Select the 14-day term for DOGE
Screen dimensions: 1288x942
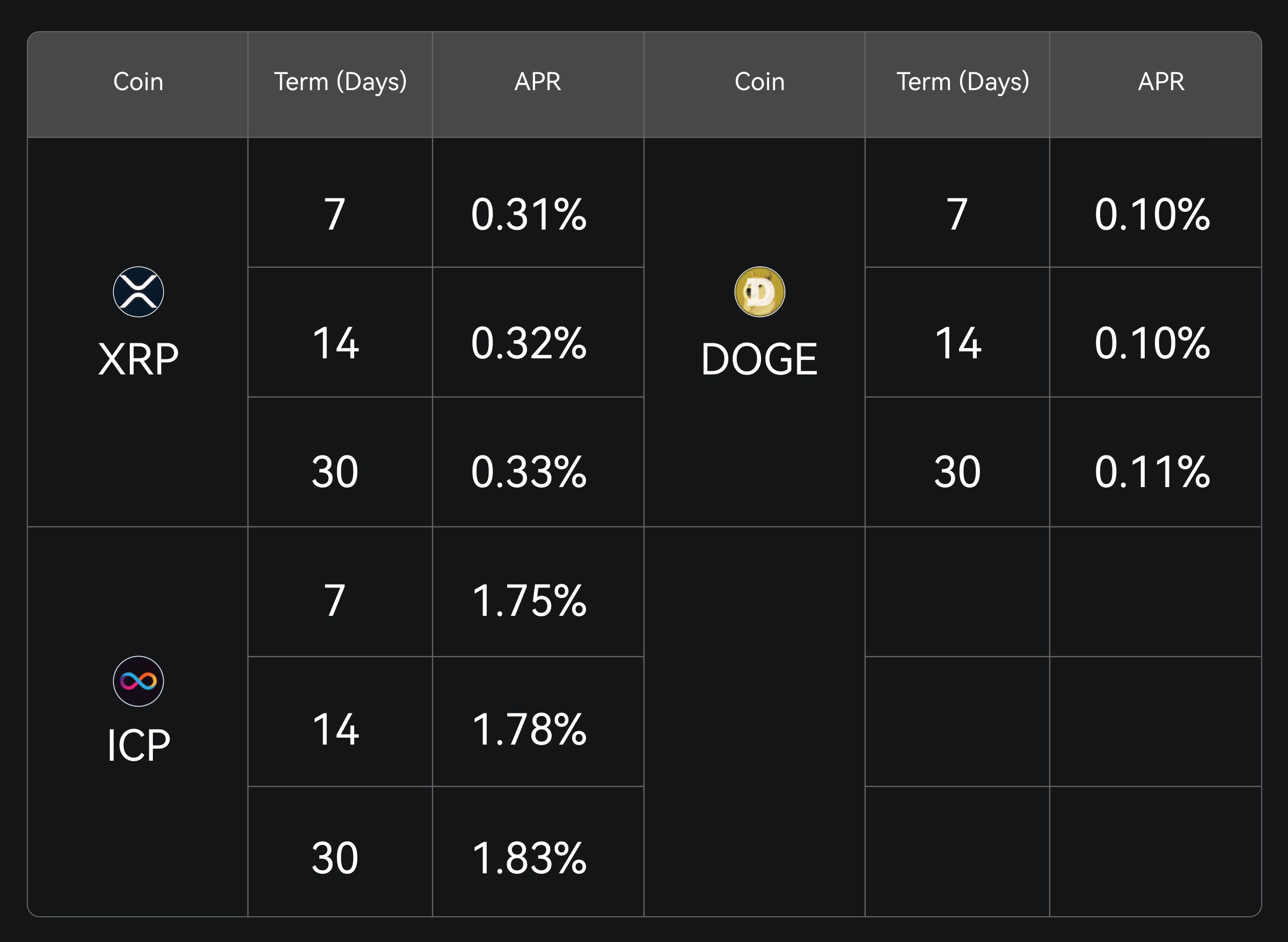[x=958, y=343]
